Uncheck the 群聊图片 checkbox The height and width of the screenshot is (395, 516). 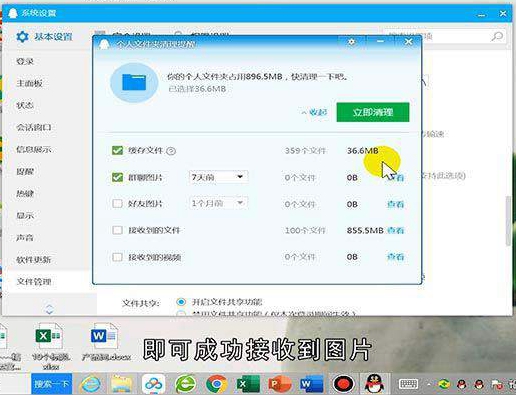click(117, 177)
